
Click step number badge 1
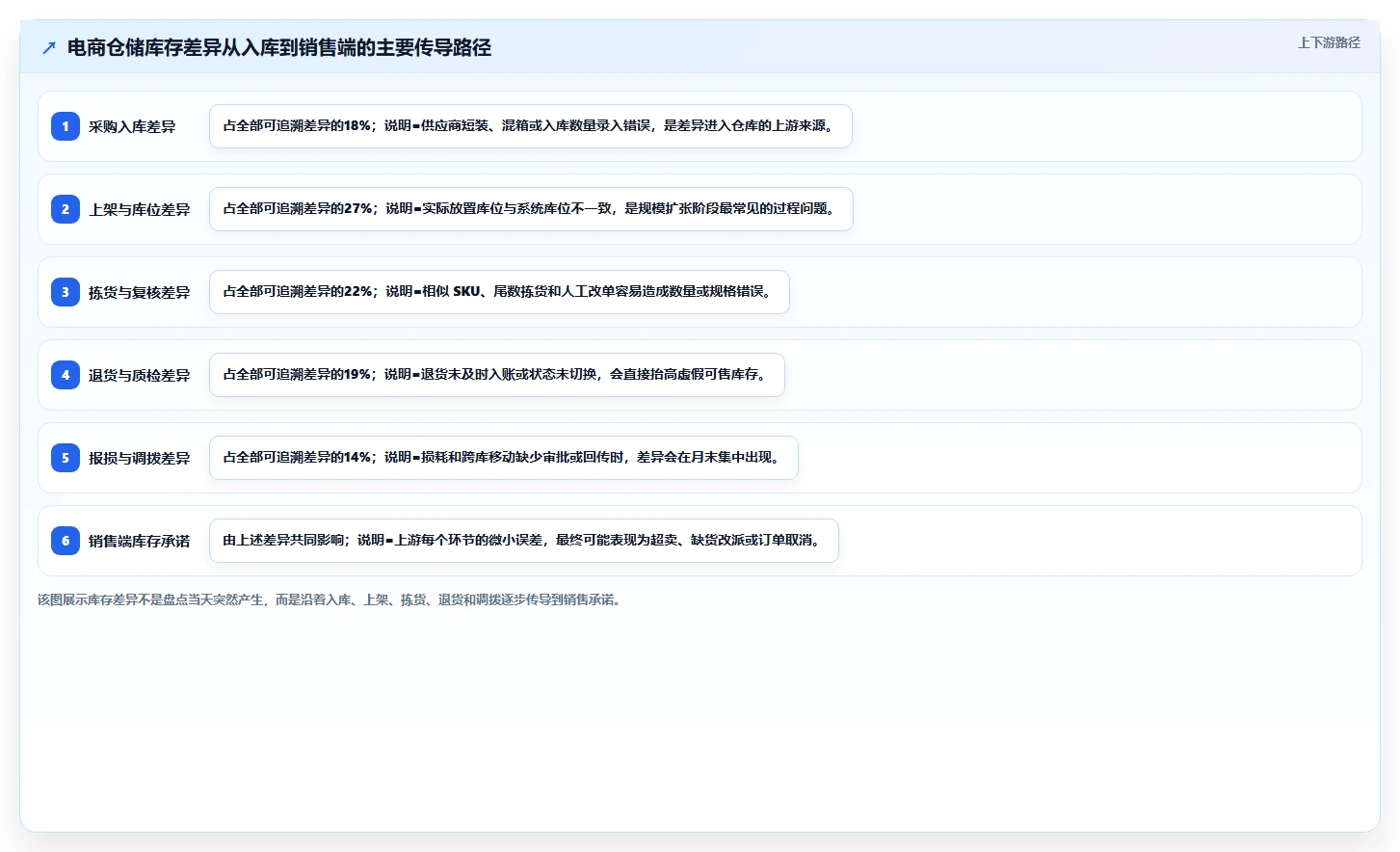pos(66,126)
